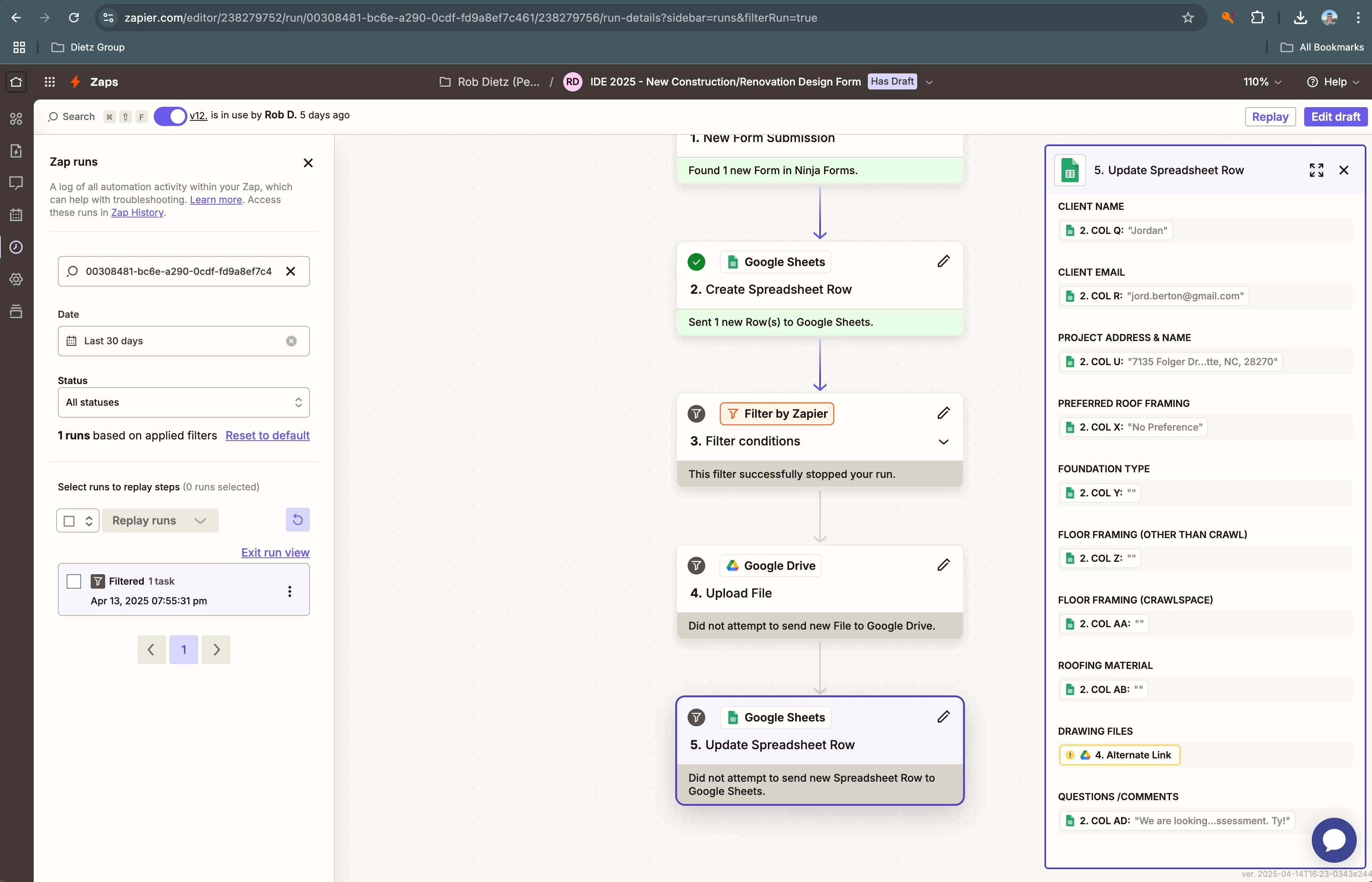The height and width of the screenshot is (882, 1372).
Task: Check the Filtered 1 task run checkbox
Action: [x=74, y=581]
